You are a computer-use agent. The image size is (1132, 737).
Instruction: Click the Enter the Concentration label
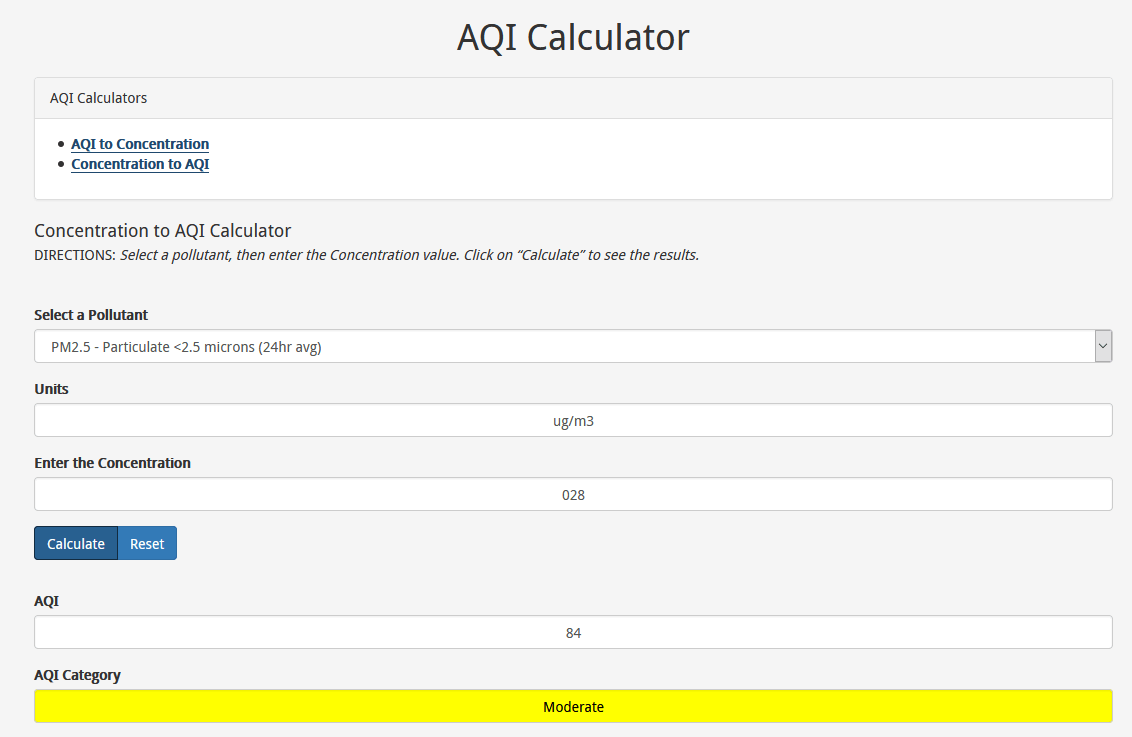[112, 463]
